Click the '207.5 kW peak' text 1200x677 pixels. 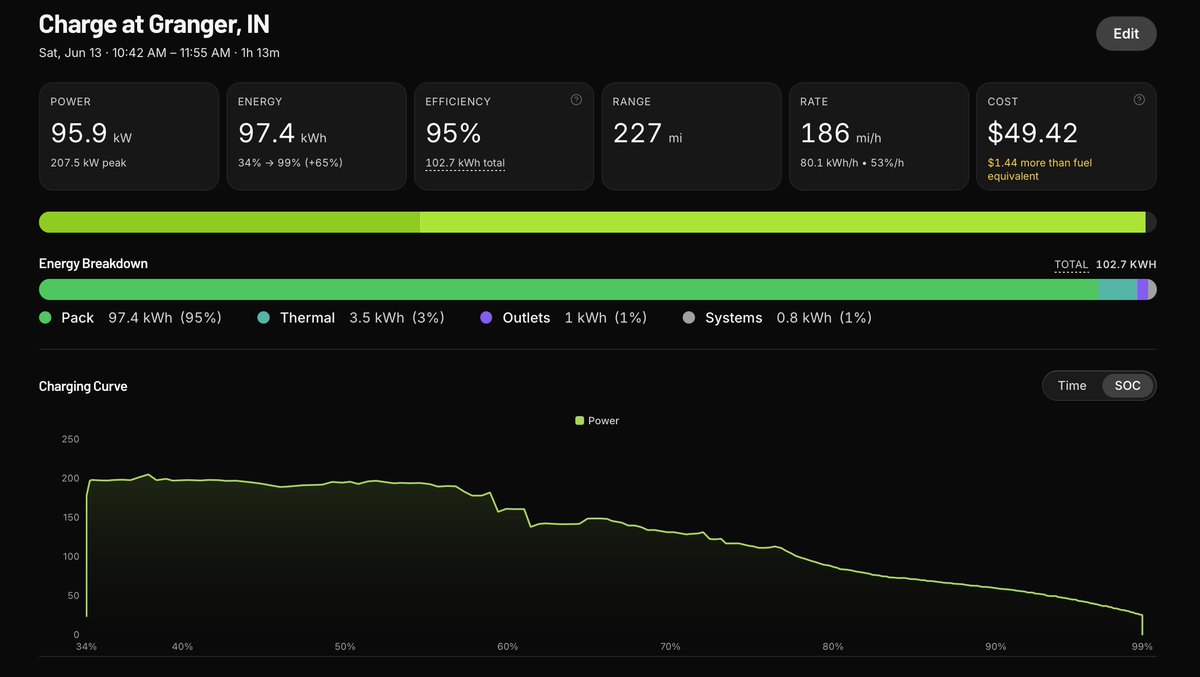point(88,162)
